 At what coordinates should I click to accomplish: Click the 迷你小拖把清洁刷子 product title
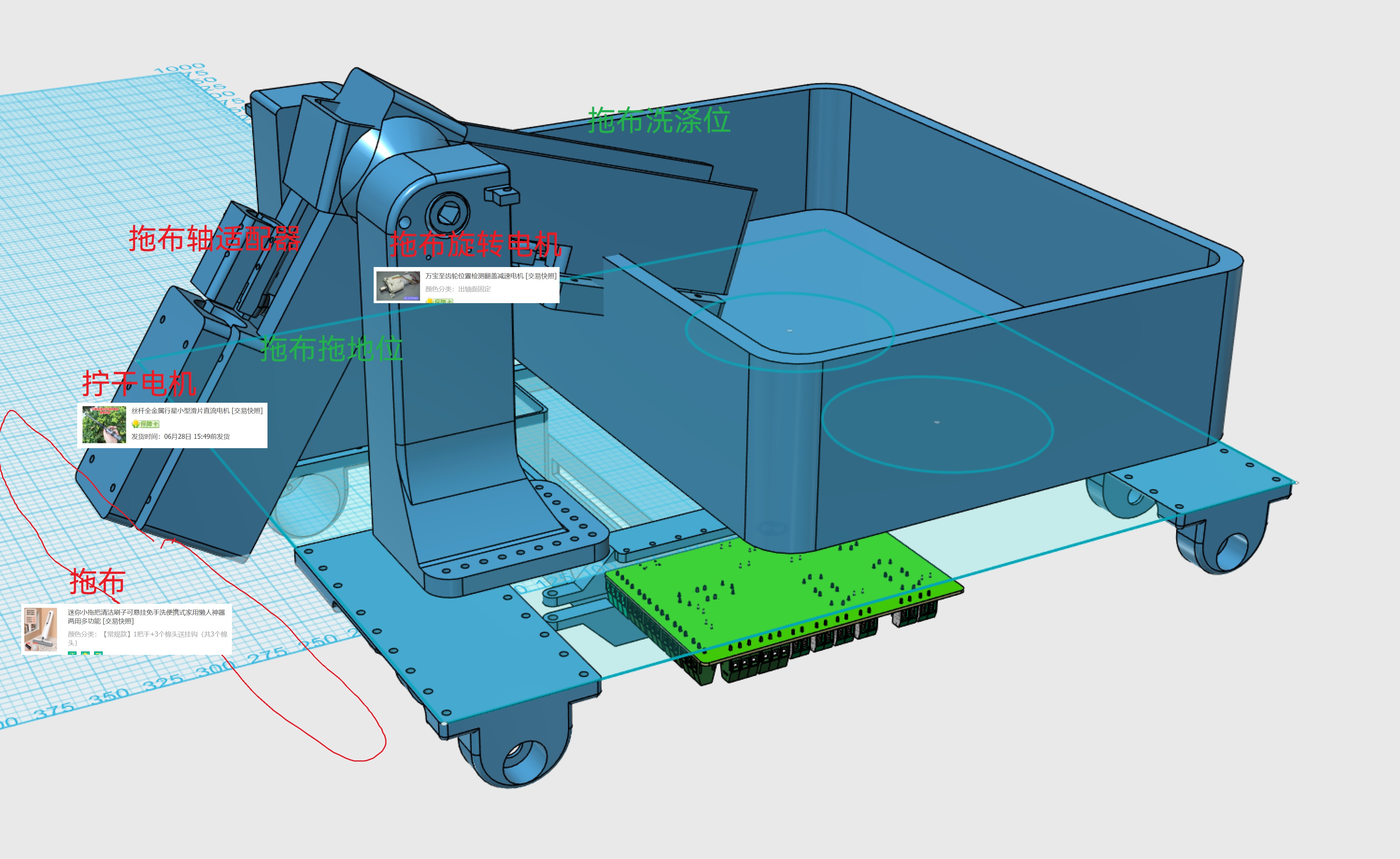click(147, 617)
